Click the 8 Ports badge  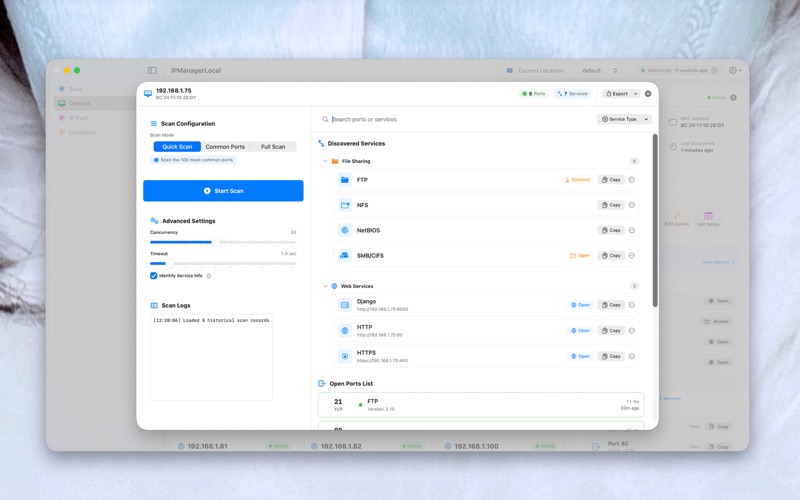[534, 94]
